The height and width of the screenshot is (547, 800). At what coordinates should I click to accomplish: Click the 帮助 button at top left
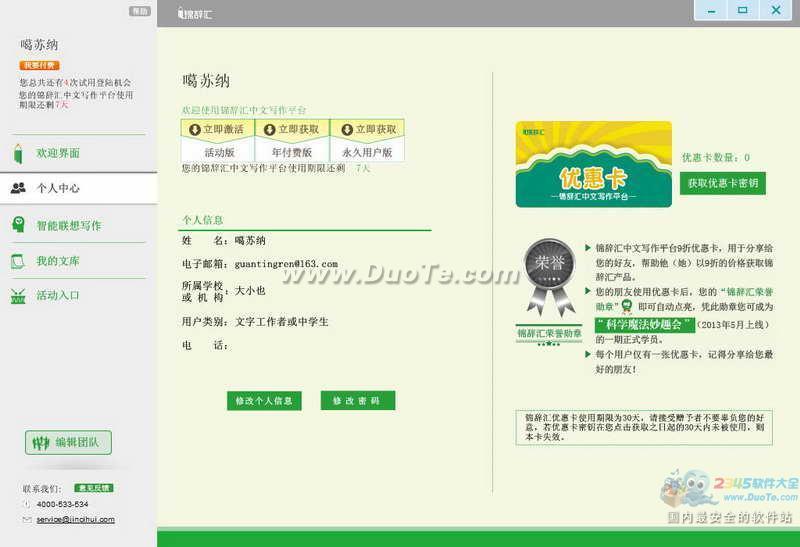(x=139, y=11)
